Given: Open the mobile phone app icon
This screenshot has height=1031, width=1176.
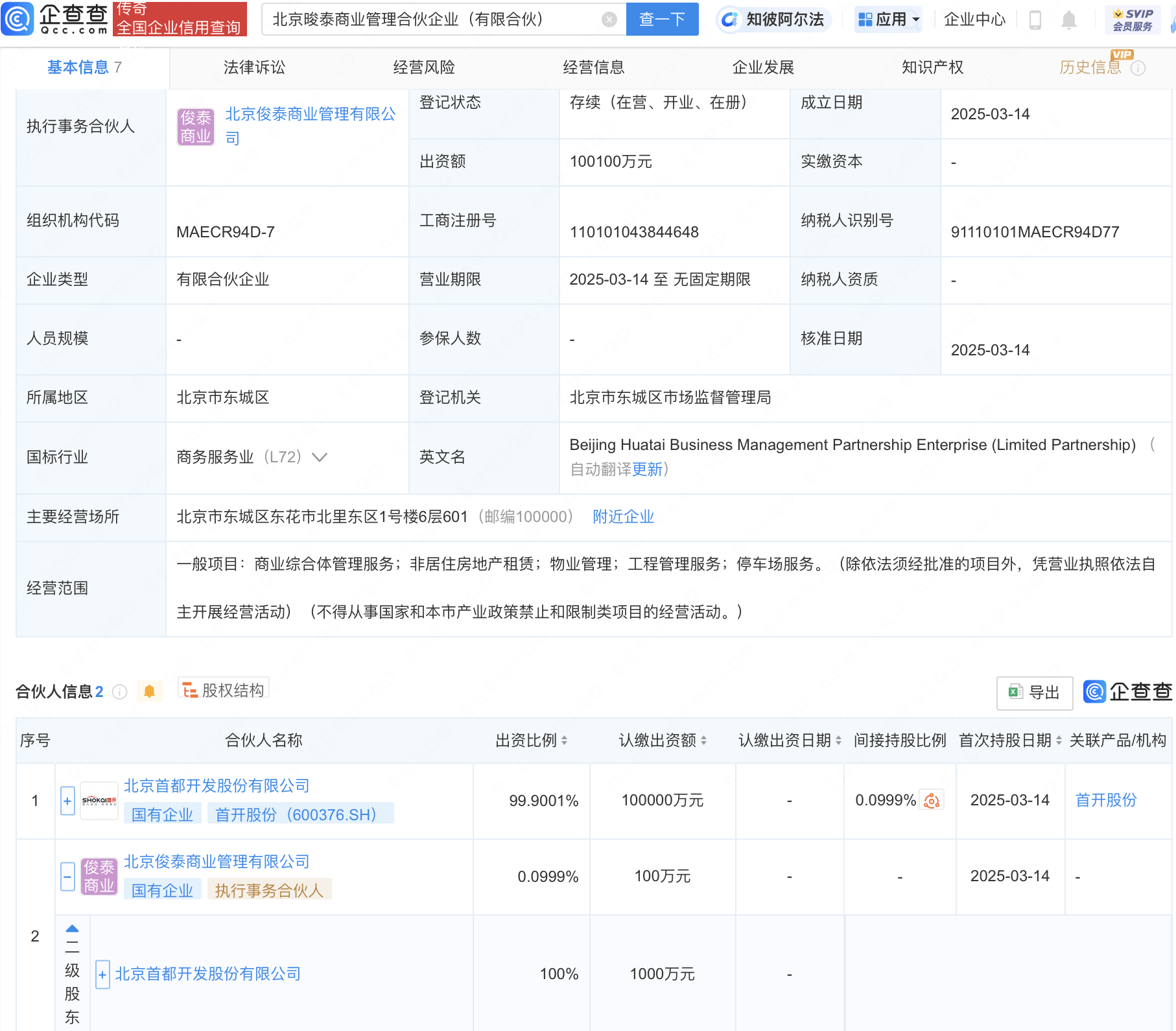Looking at the screenshot, I should (x=1035, y=20).
